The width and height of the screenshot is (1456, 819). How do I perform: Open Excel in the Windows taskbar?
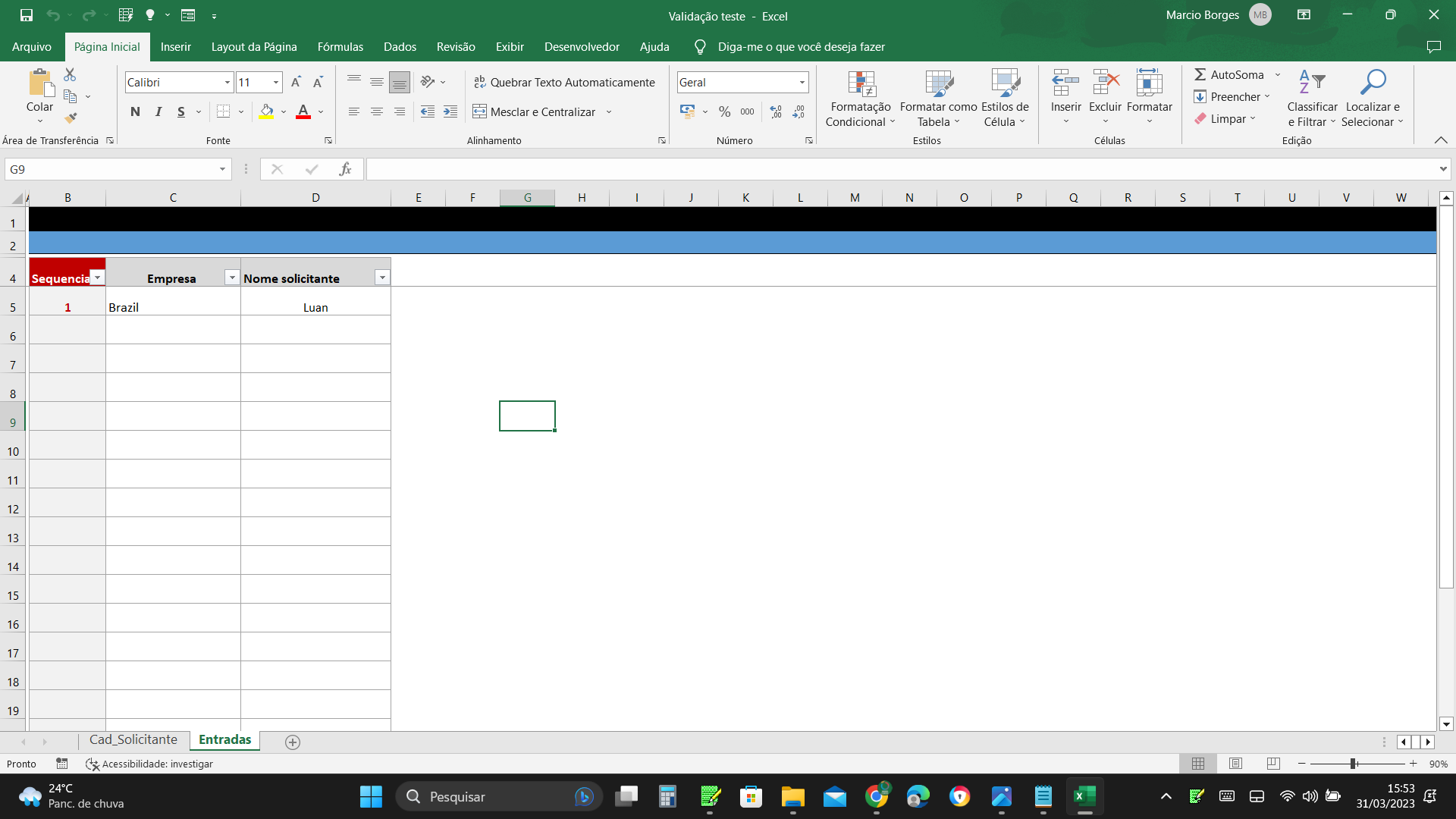[1084, 796]
